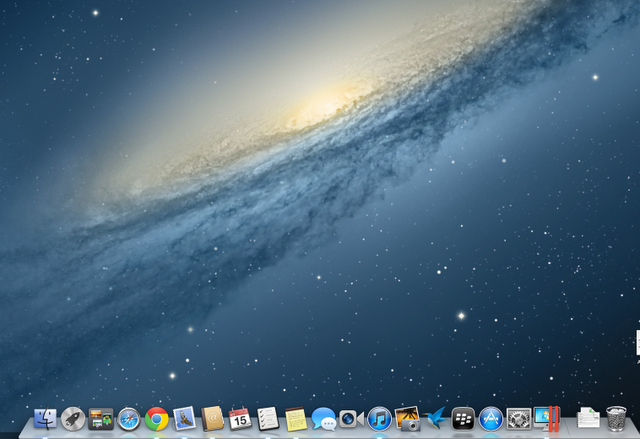
Task: Open the Trash in the dock
Action: 616,419
